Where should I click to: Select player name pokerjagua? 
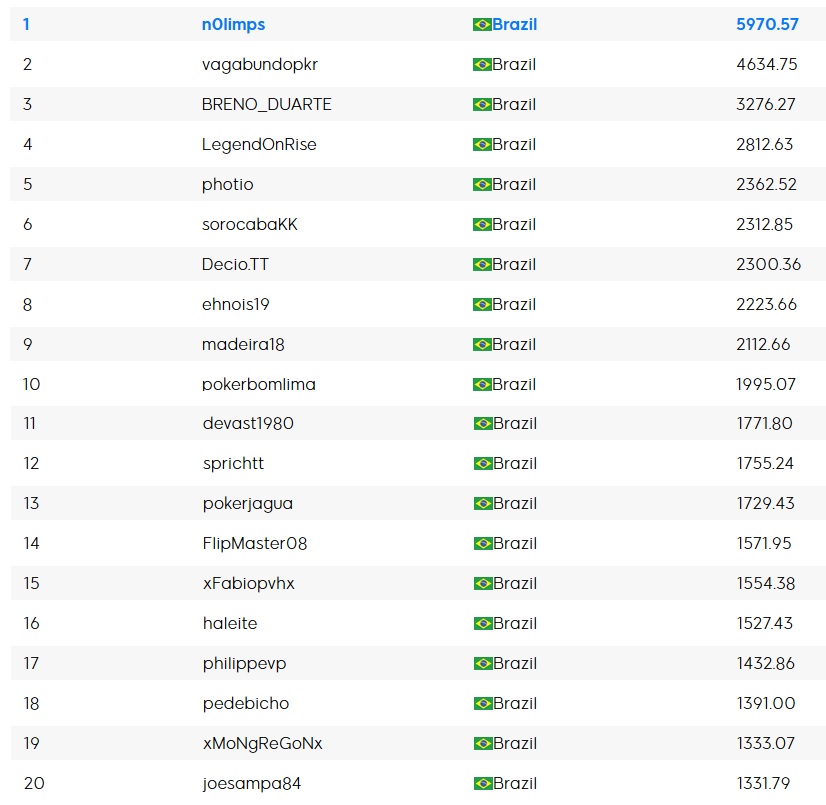[x=248, y=504]
